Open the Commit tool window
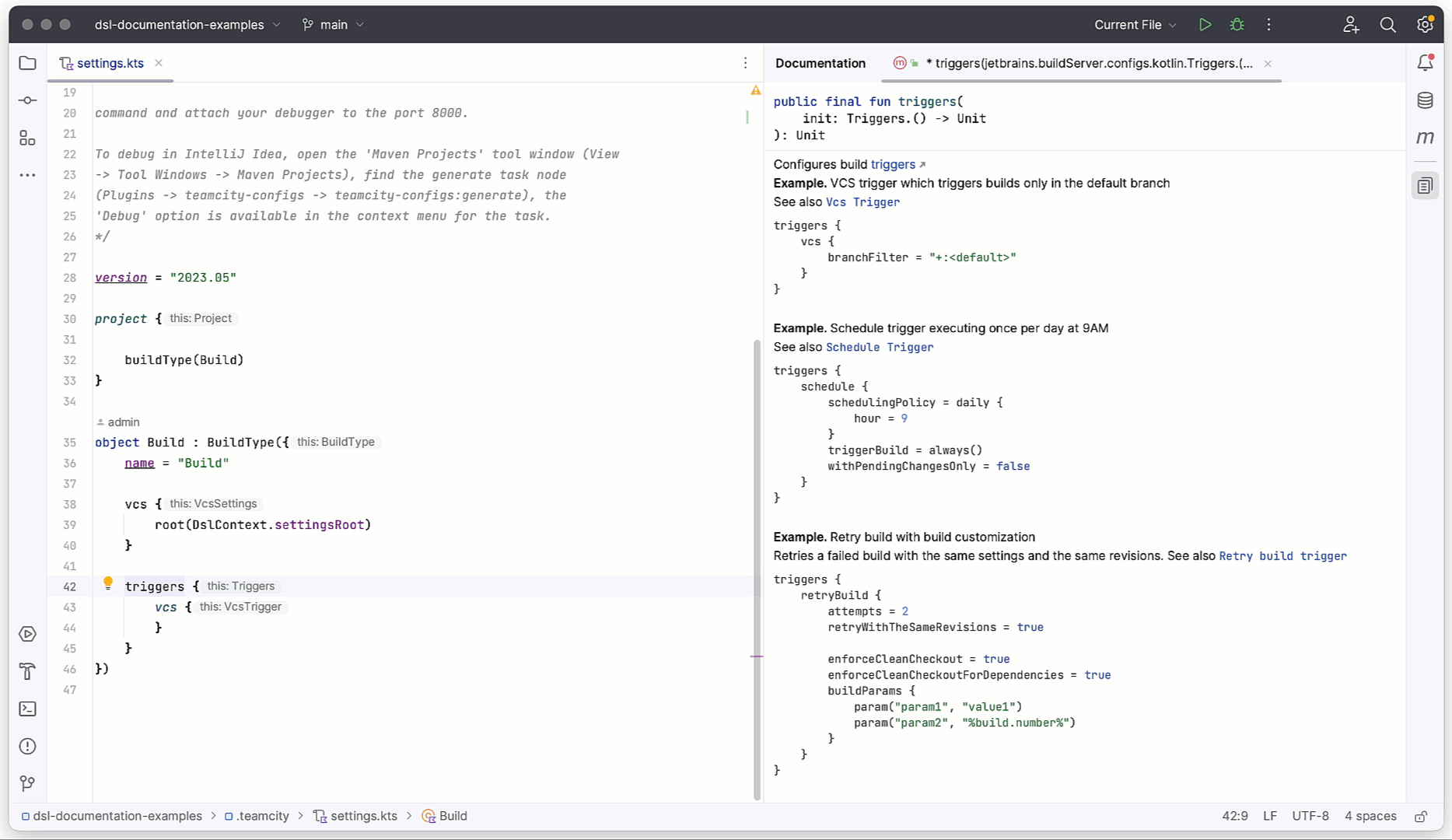1452x840 pixels. point(27,100)
